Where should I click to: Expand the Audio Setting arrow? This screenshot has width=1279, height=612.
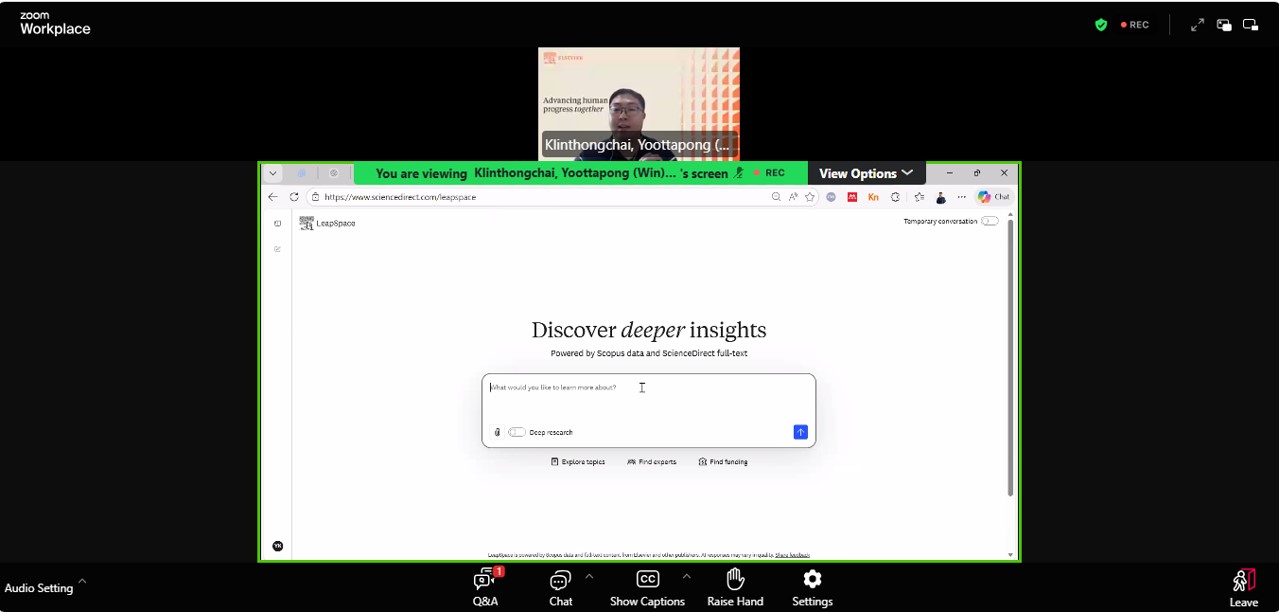[82, 580]
